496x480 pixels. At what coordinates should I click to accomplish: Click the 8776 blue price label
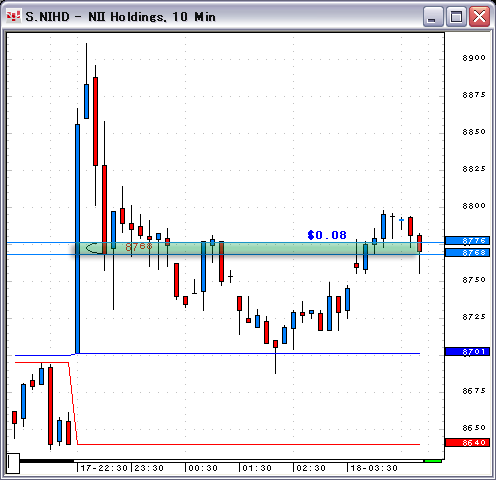click(x=467, y=241)
